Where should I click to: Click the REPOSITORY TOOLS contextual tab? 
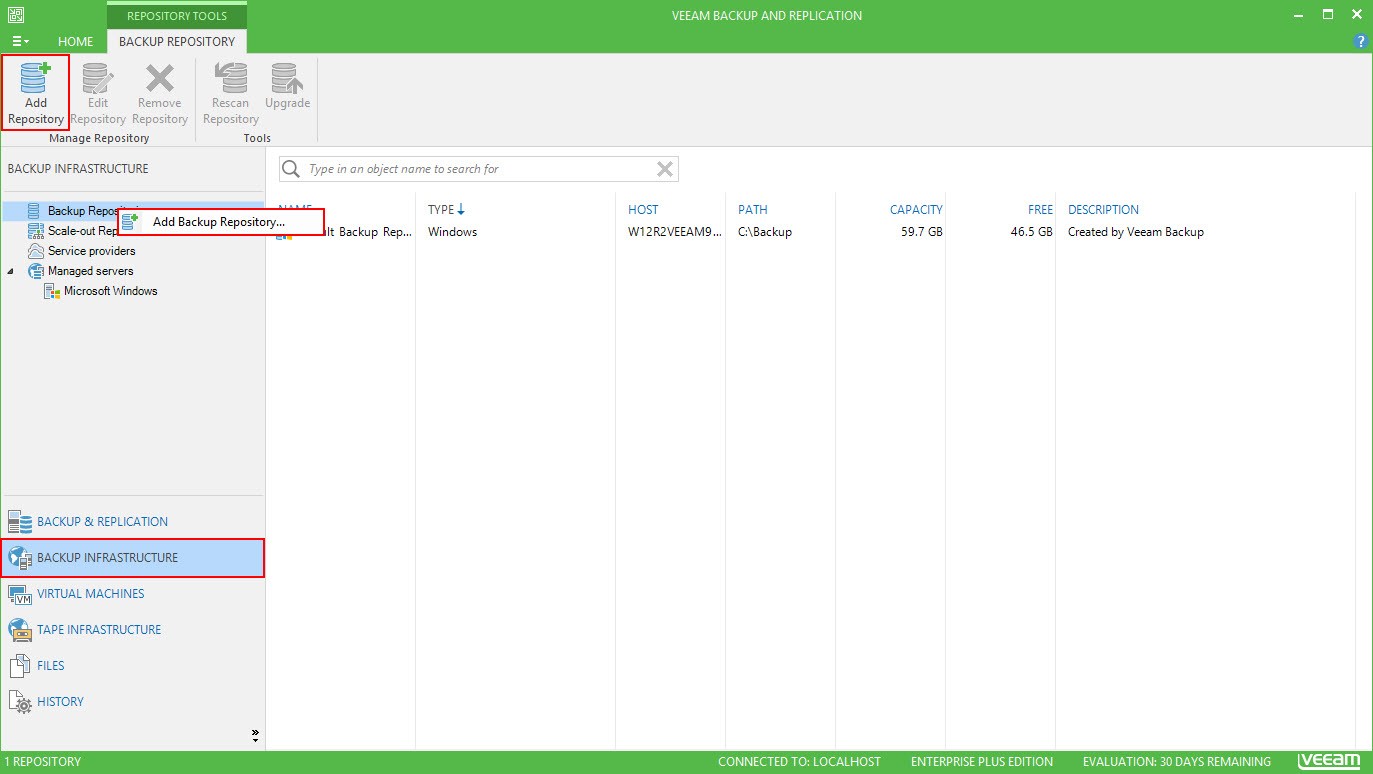[177, 16]
